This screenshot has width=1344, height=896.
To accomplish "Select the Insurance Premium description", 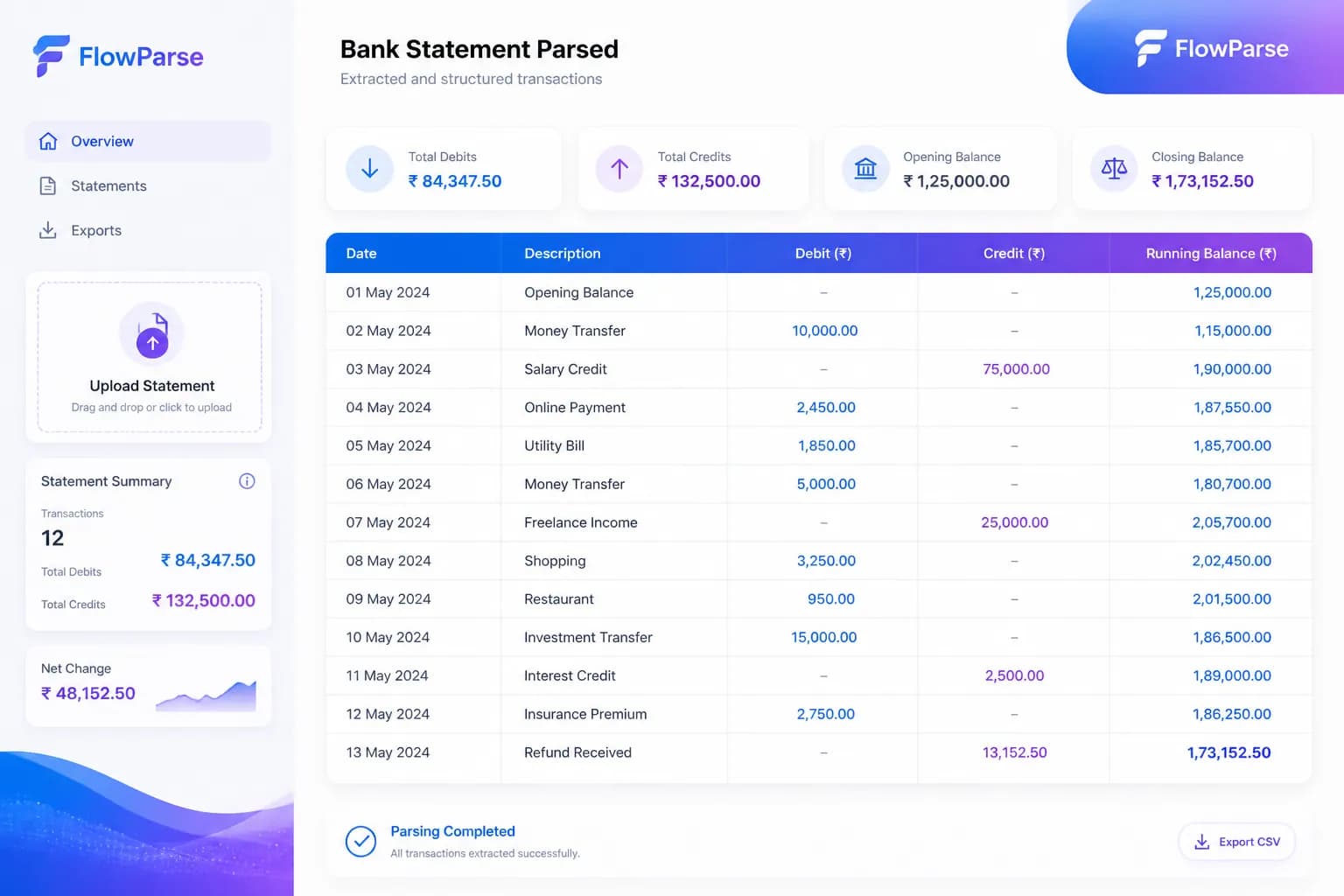I will pyautogui.click(x=585, y=714).
